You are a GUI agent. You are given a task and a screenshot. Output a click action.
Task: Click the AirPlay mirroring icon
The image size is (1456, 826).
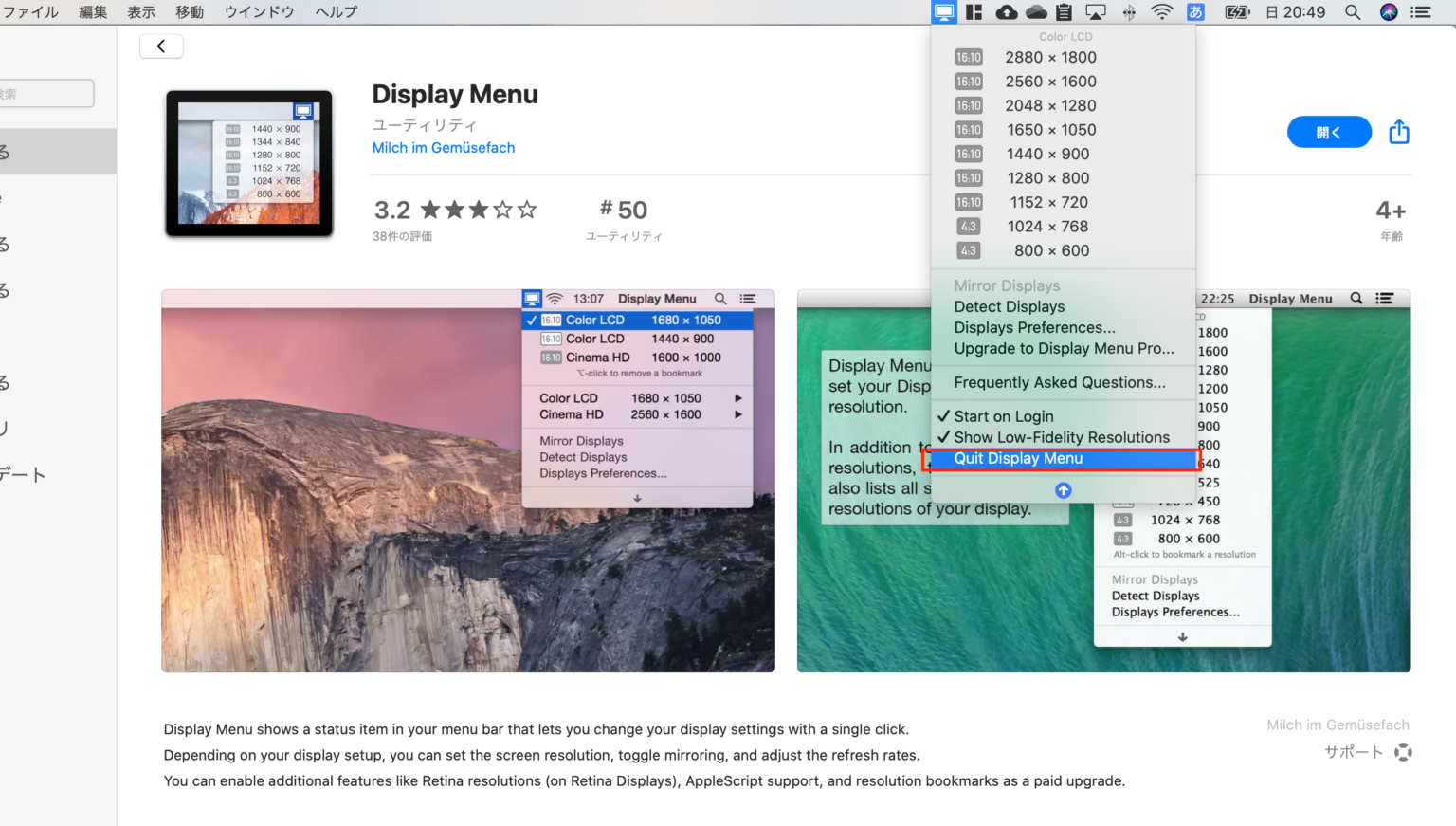(x=1096, y=12)
